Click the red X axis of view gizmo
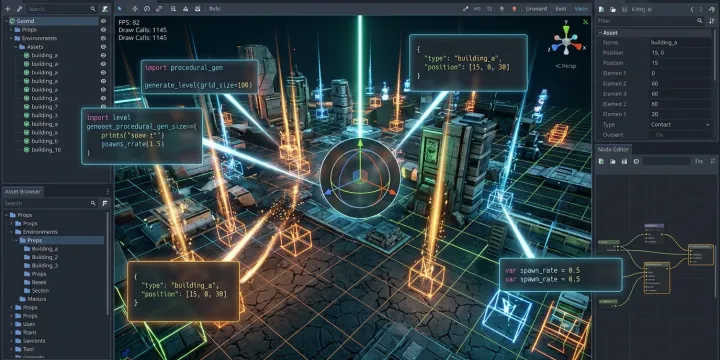The width and height of the screenshot is (720, 360). tap(578, 46)
